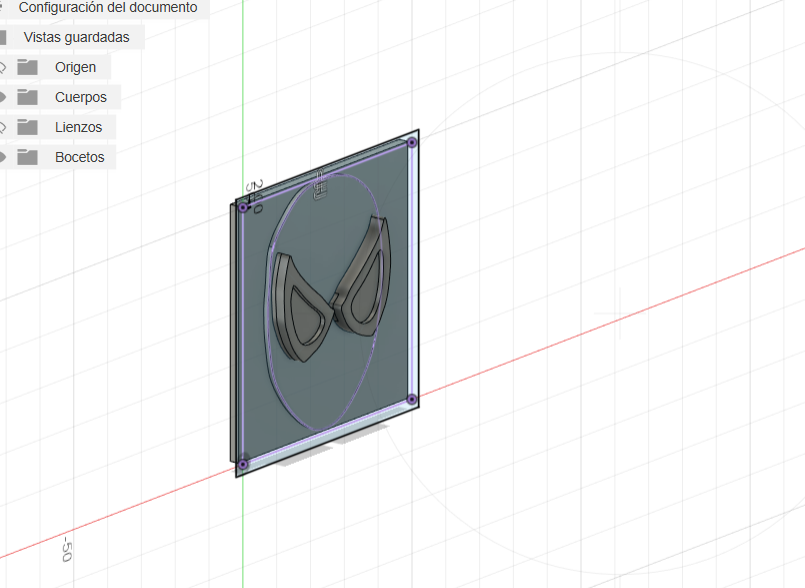Toggle visibility eye for Bocetos
Image resolution: width=805 pixels, height=588 pixels.
click(3, 157)
